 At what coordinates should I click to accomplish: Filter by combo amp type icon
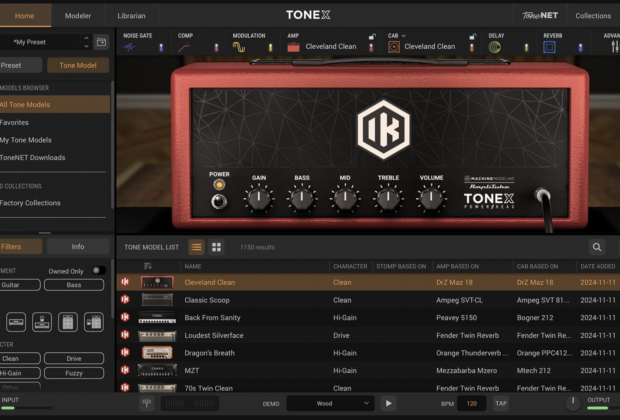pyautogui.click(x=42, y=322)
